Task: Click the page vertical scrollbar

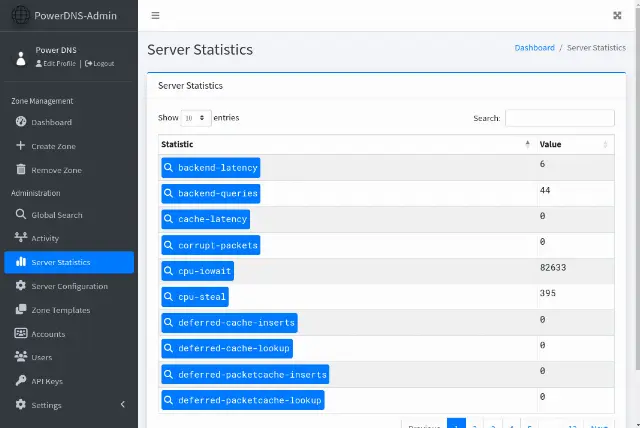Action: (x=637, y=188)
